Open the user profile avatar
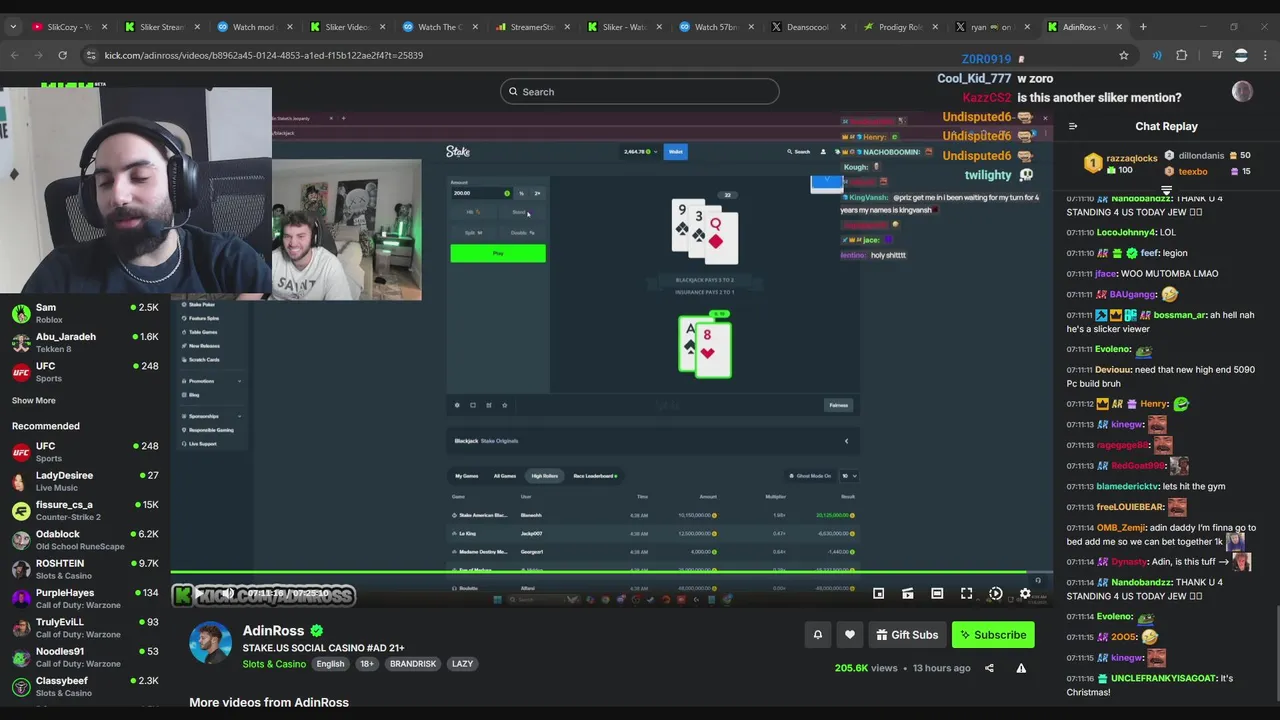 click(x=1242, y=92)
